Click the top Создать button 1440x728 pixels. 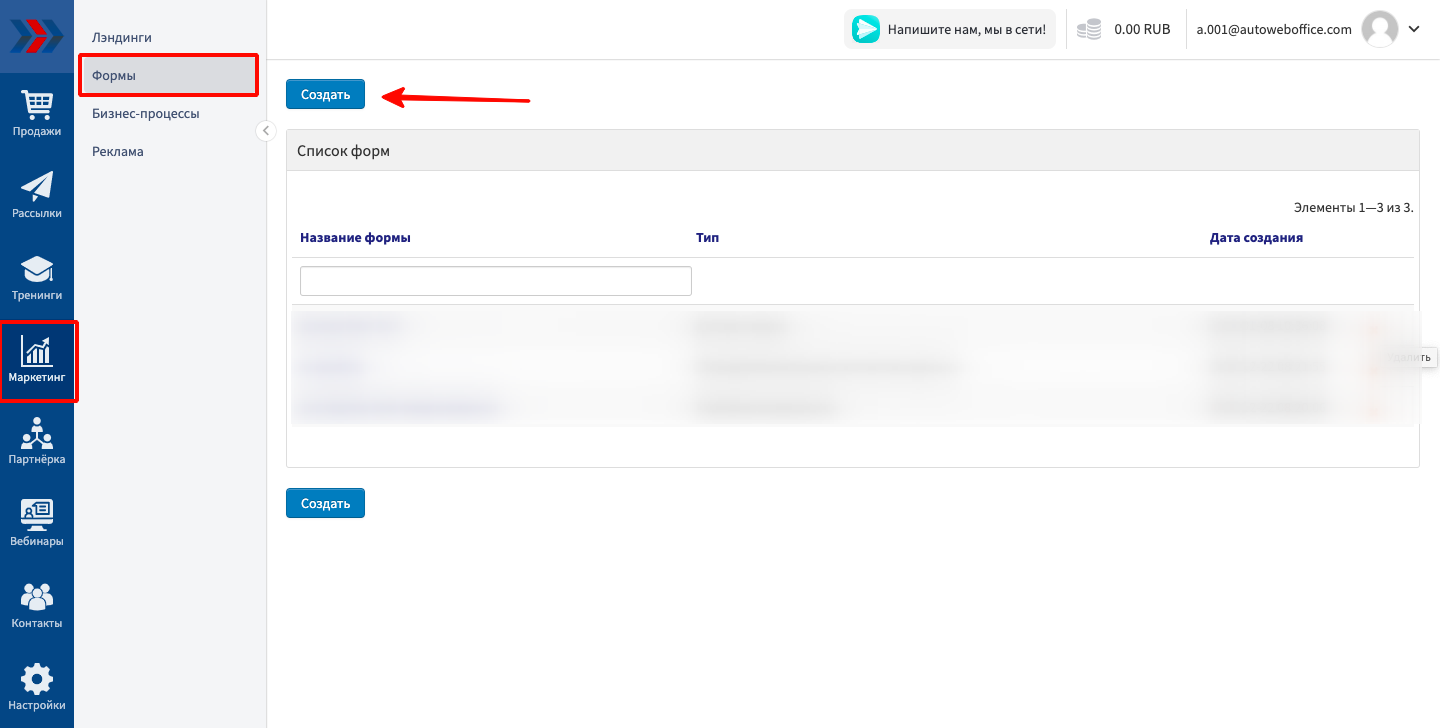(x=325, y=94)
